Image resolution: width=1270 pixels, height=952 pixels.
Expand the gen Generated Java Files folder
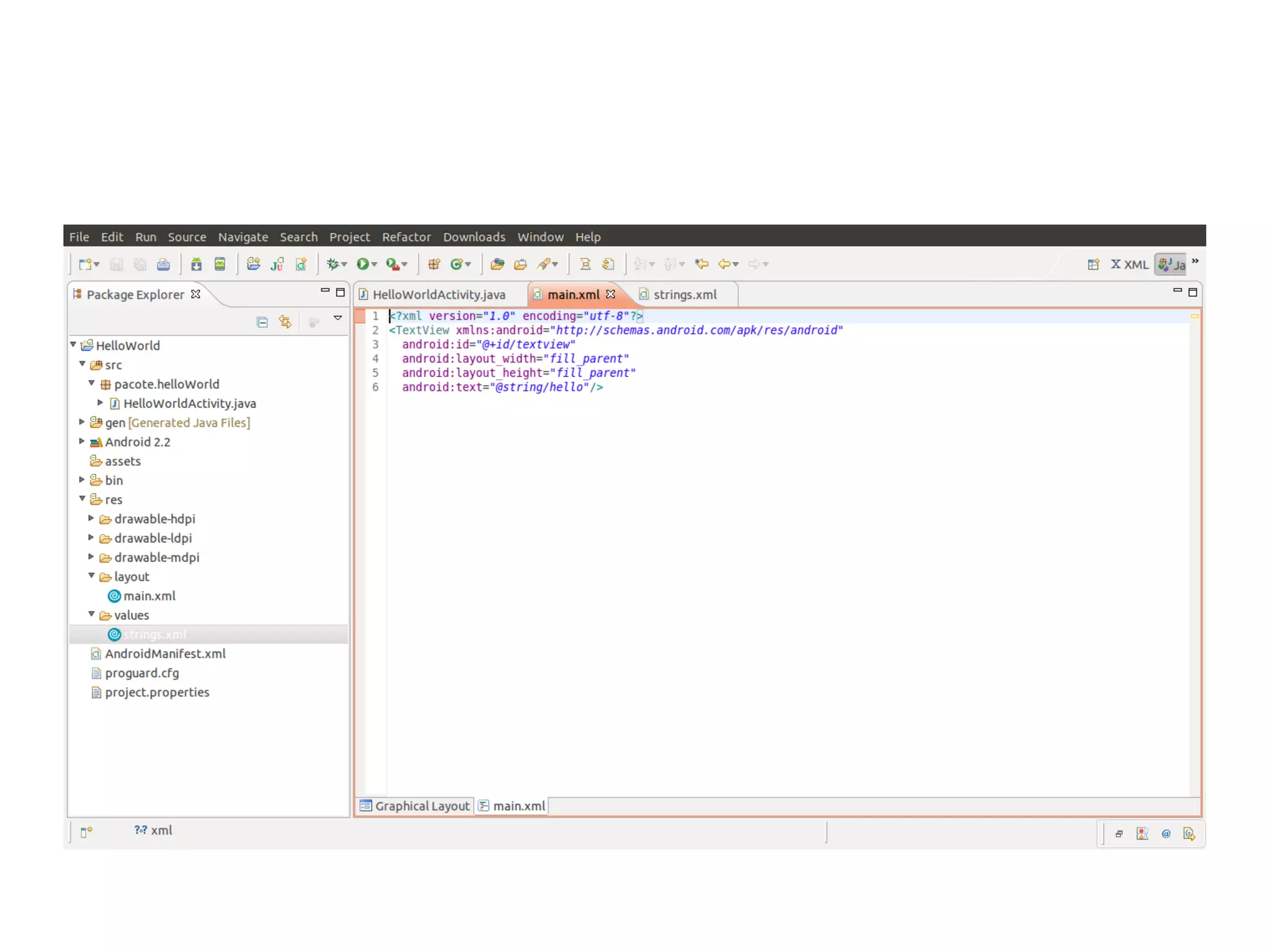tap(82, 422)
